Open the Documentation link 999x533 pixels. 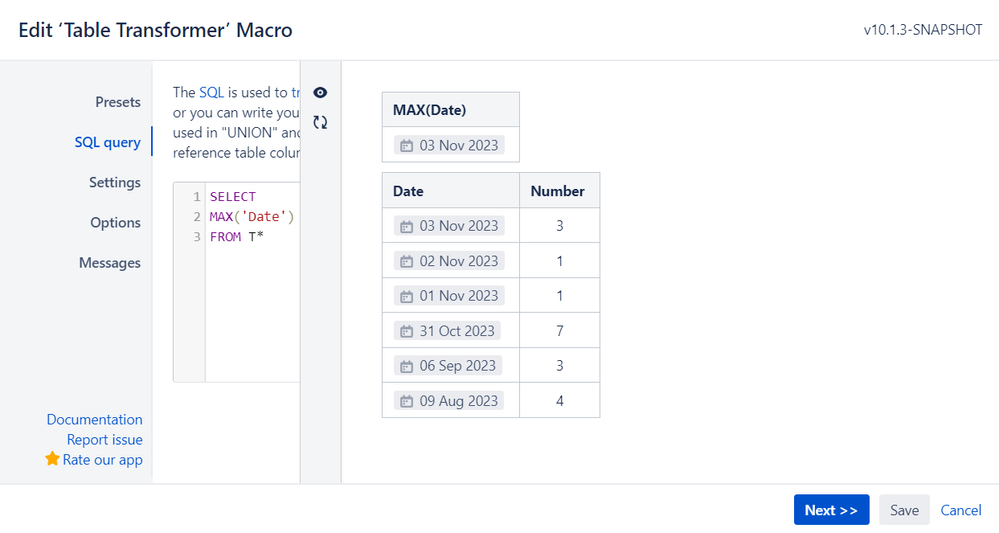94,419
